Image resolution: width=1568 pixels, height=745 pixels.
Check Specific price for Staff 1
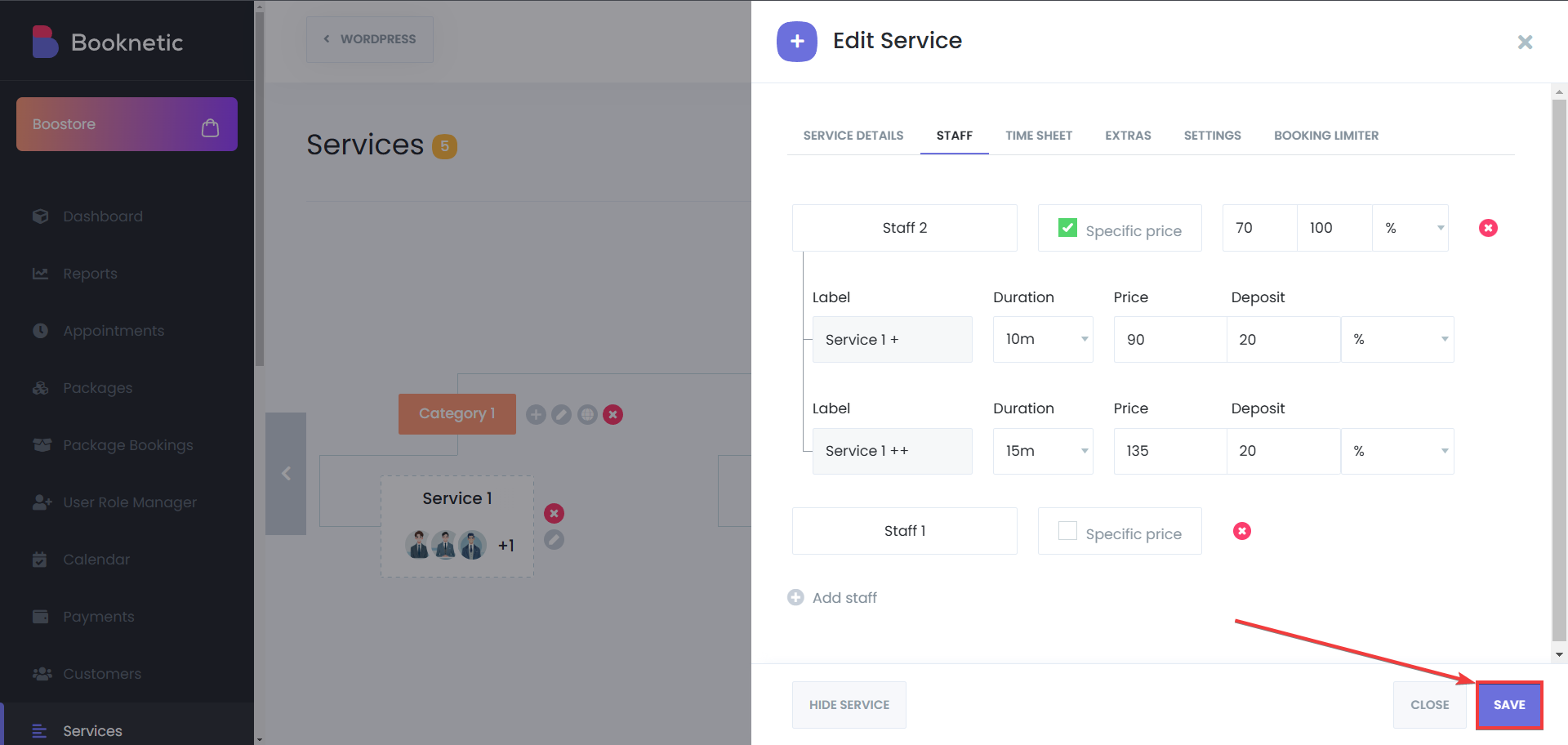pyautogui.click(x=1067, y=531)
